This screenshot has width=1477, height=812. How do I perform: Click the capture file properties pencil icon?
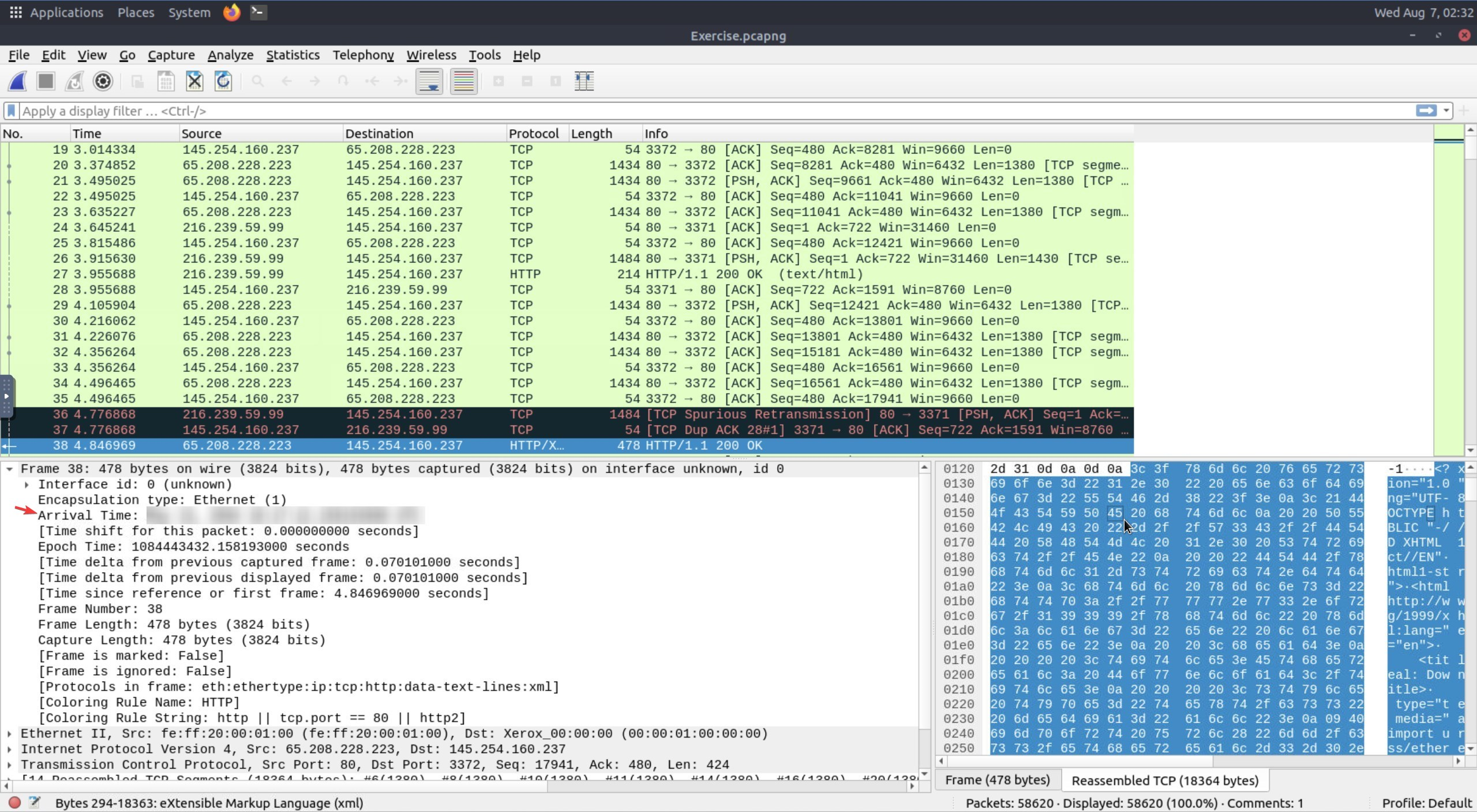[35, 802]
